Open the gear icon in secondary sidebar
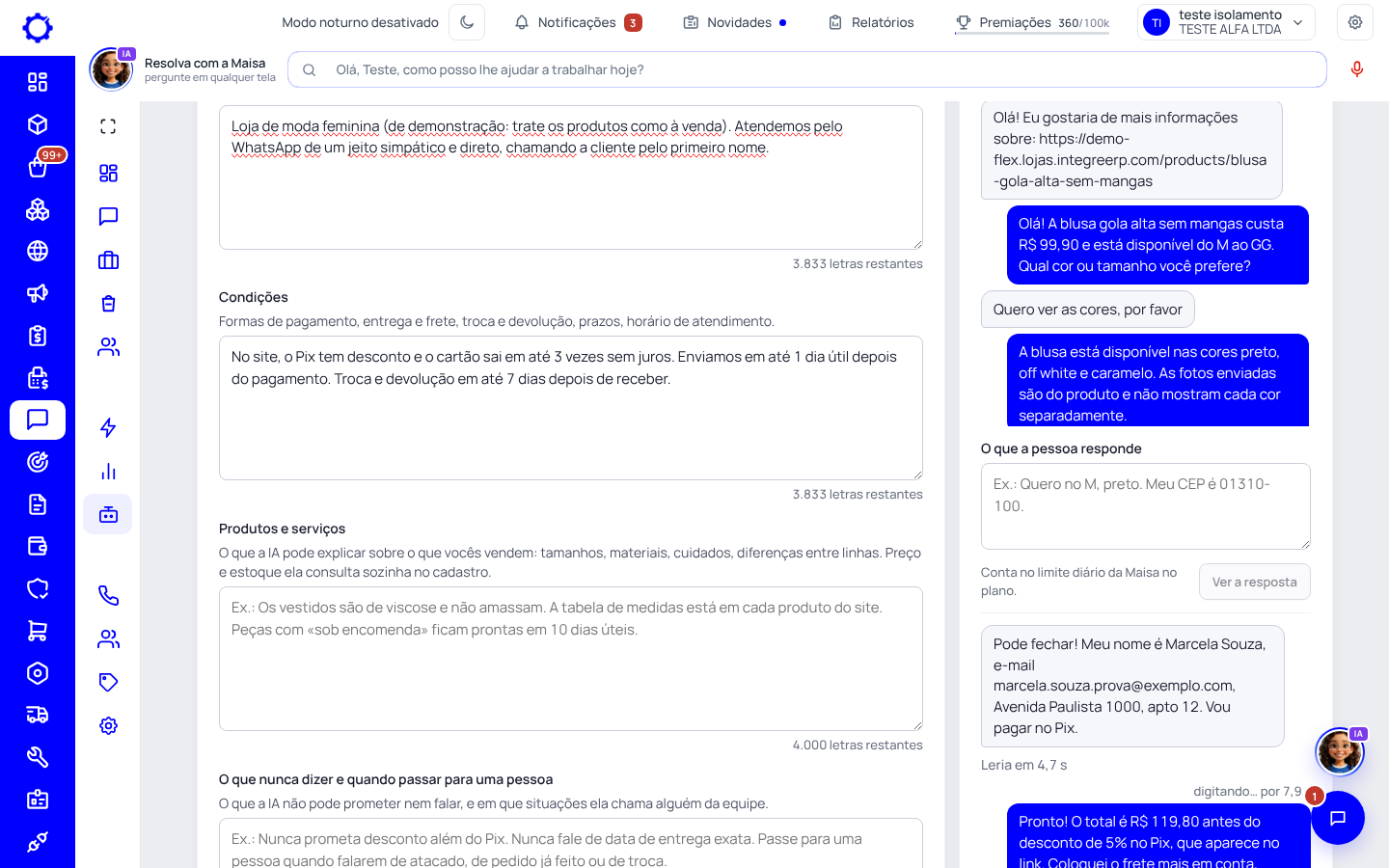1389x868 pixels. 108,725
